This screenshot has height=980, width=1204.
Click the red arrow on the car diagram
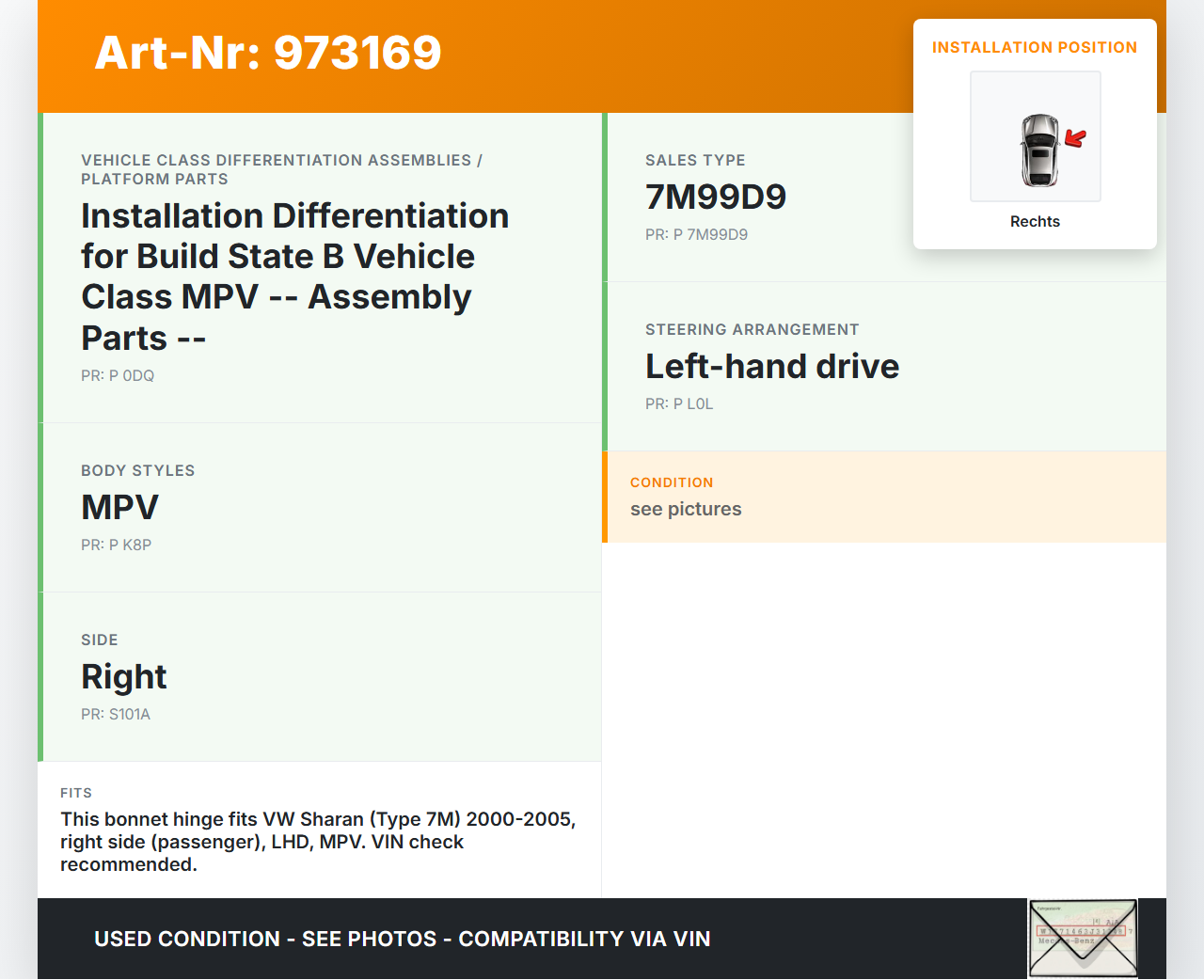pyautogui.click(x=1075, y=139)
